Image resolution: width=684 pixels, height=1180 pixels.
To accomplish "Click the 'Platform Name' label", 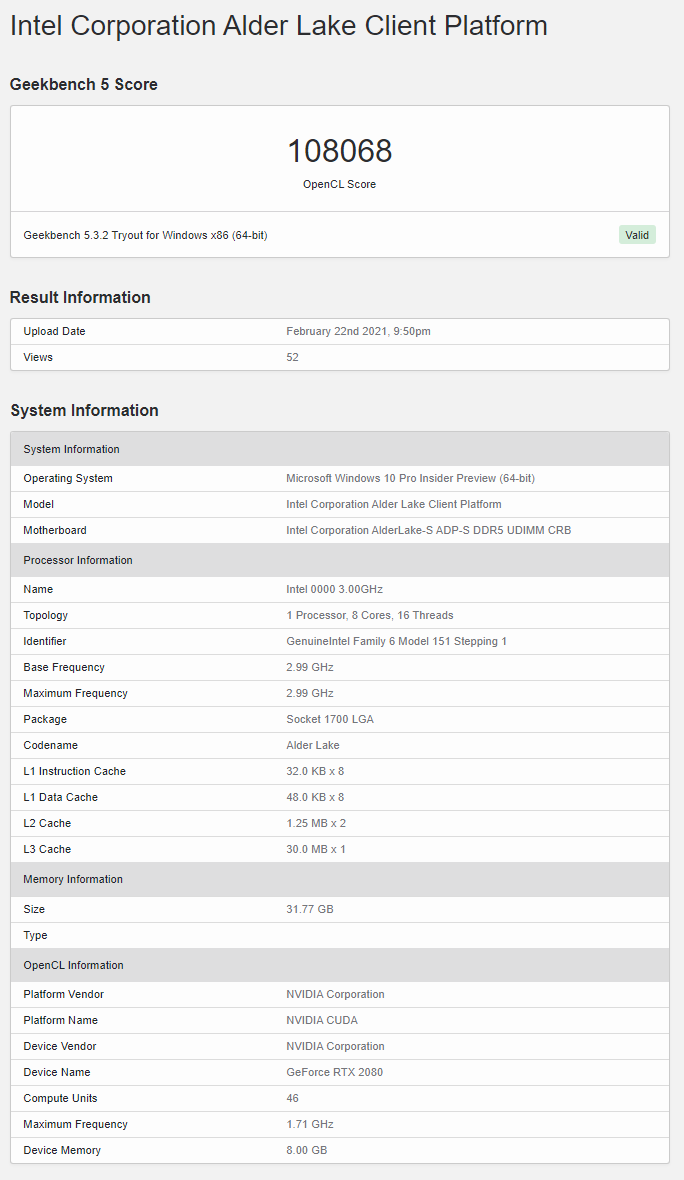I will (60, 1020).
